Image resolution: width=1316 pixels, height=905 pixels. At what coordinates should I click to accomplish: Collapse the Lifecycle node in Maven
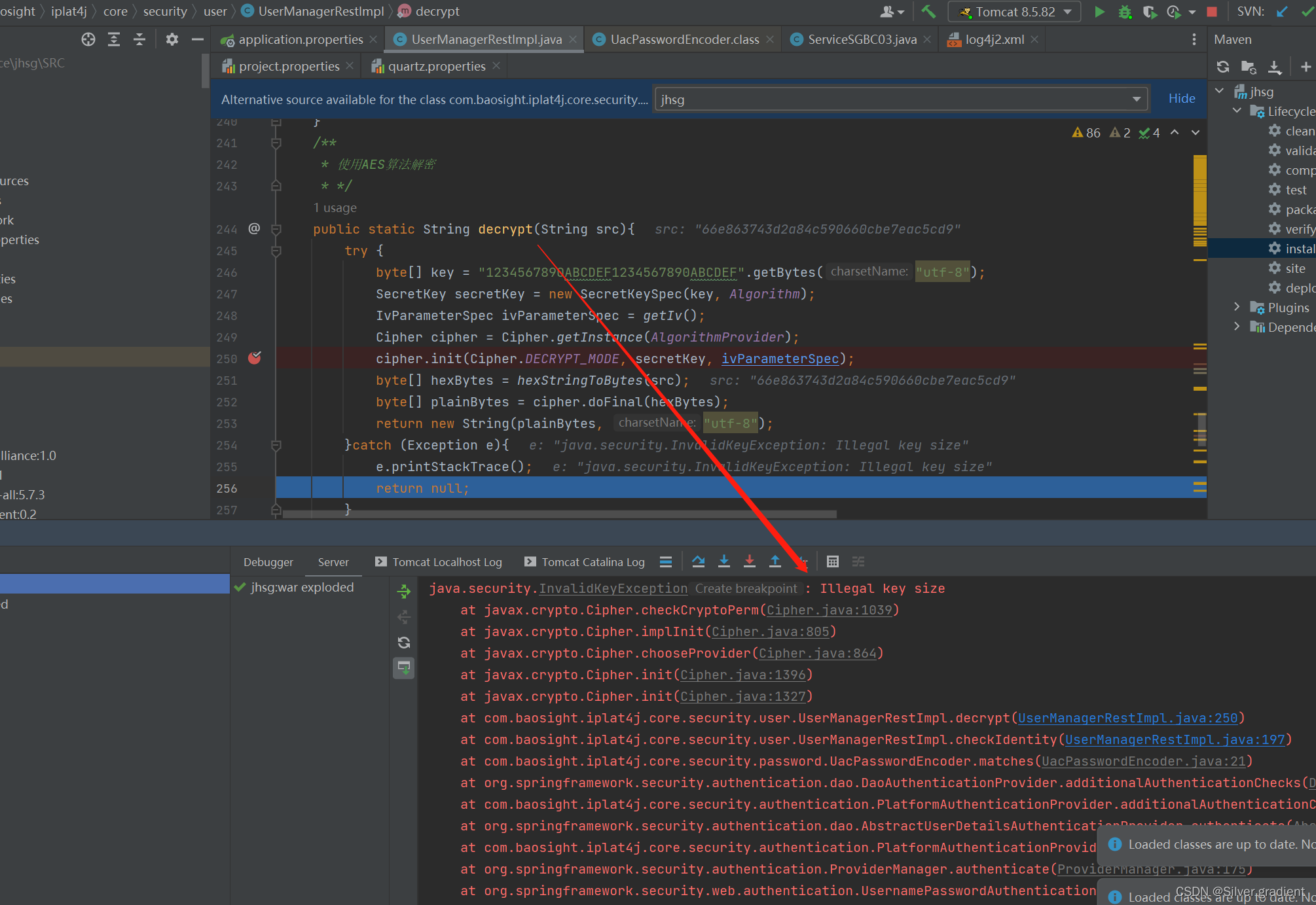tap(1237, 111)
